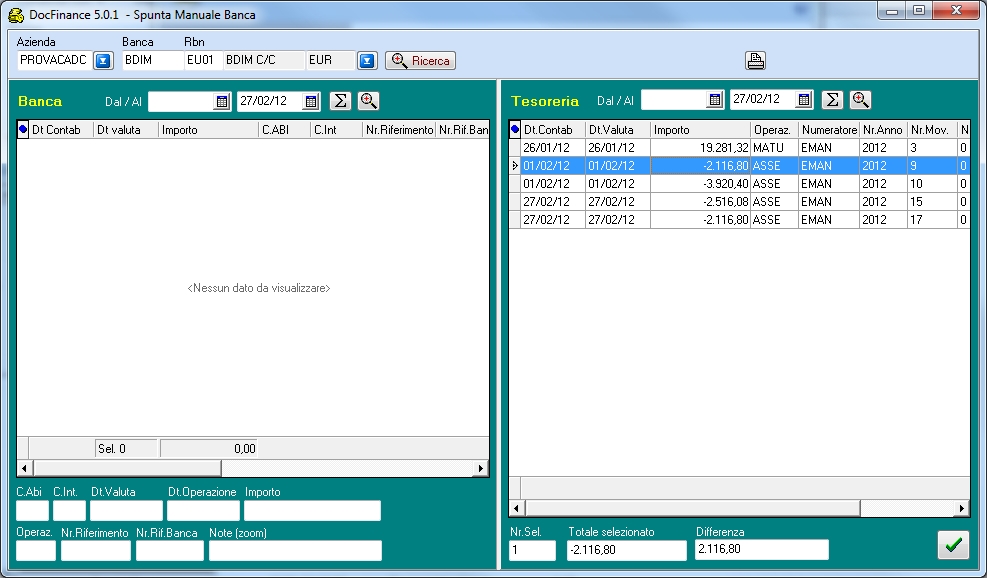Screen dimensions: 987x578
Task: Click the sum icon in Banca panel
Action: click(x=341, y=101)
